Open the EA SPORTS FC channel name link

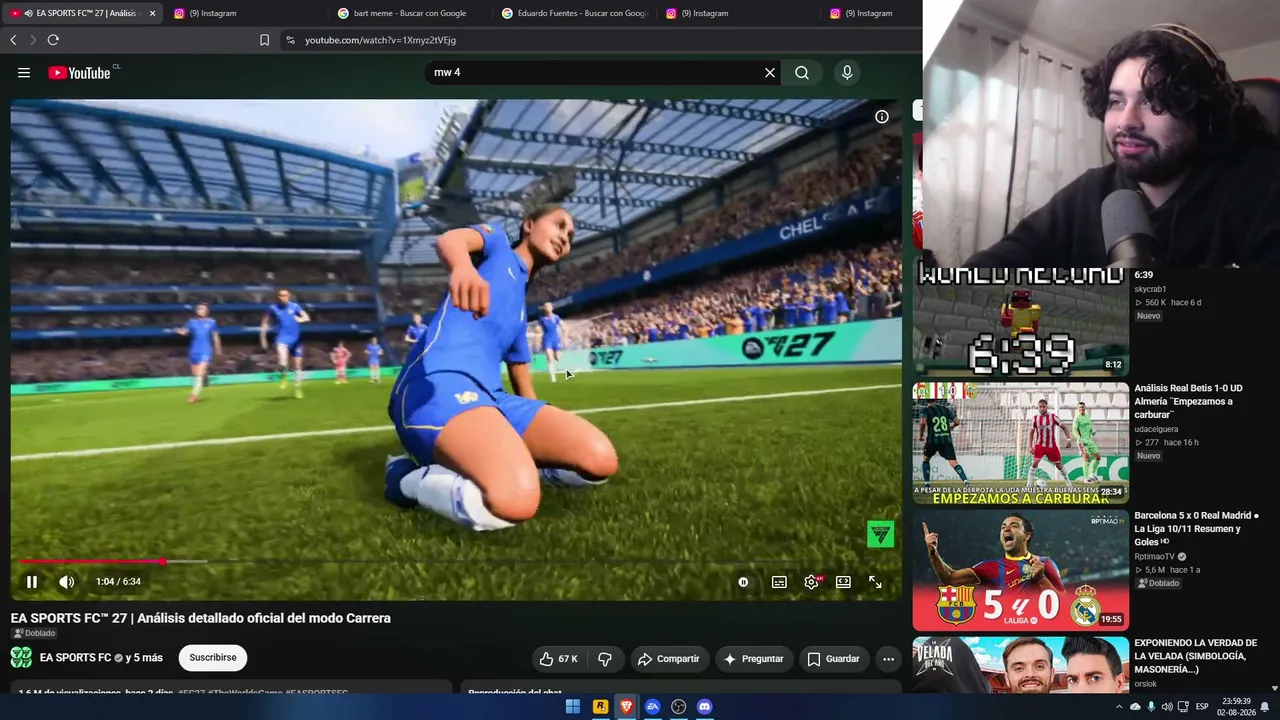(x=76, y=658)
